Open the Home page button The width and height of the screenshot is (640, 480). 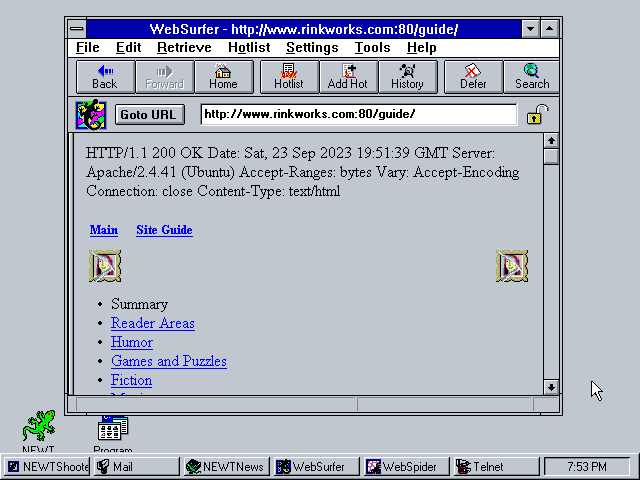(224, 77)
